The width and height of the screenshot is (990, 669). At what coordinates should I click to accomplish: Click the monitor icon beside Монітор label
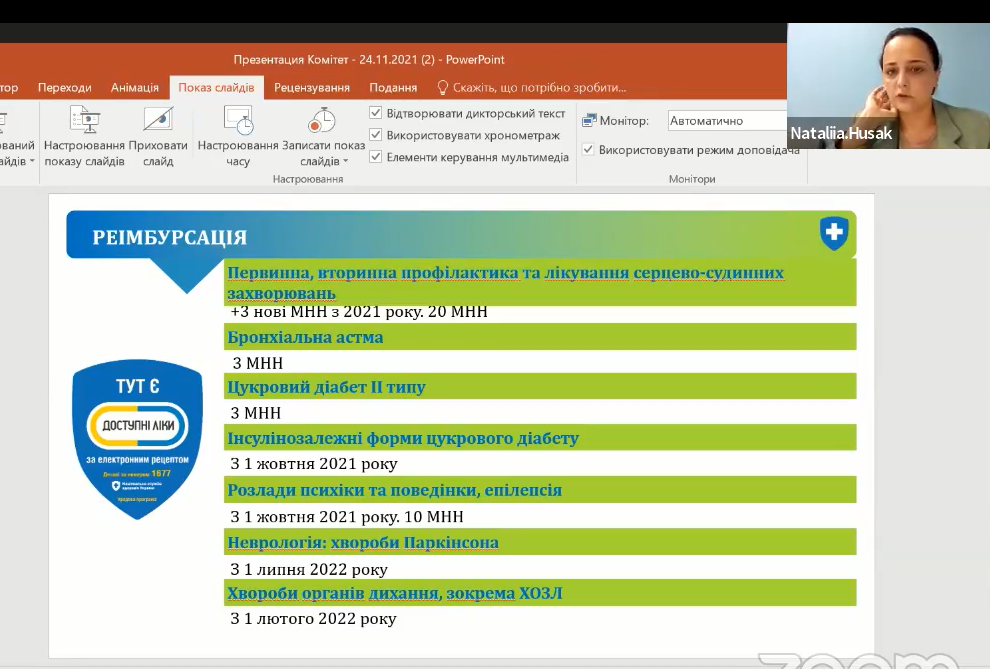click(589, 121)
